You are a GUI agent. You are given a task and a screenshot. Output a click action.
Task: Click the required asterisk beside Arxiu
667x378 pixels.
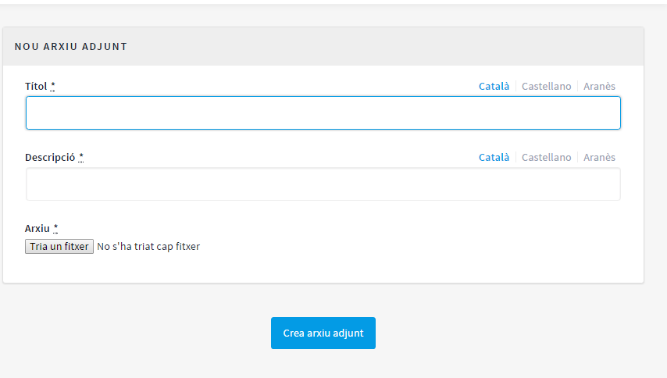56,228
